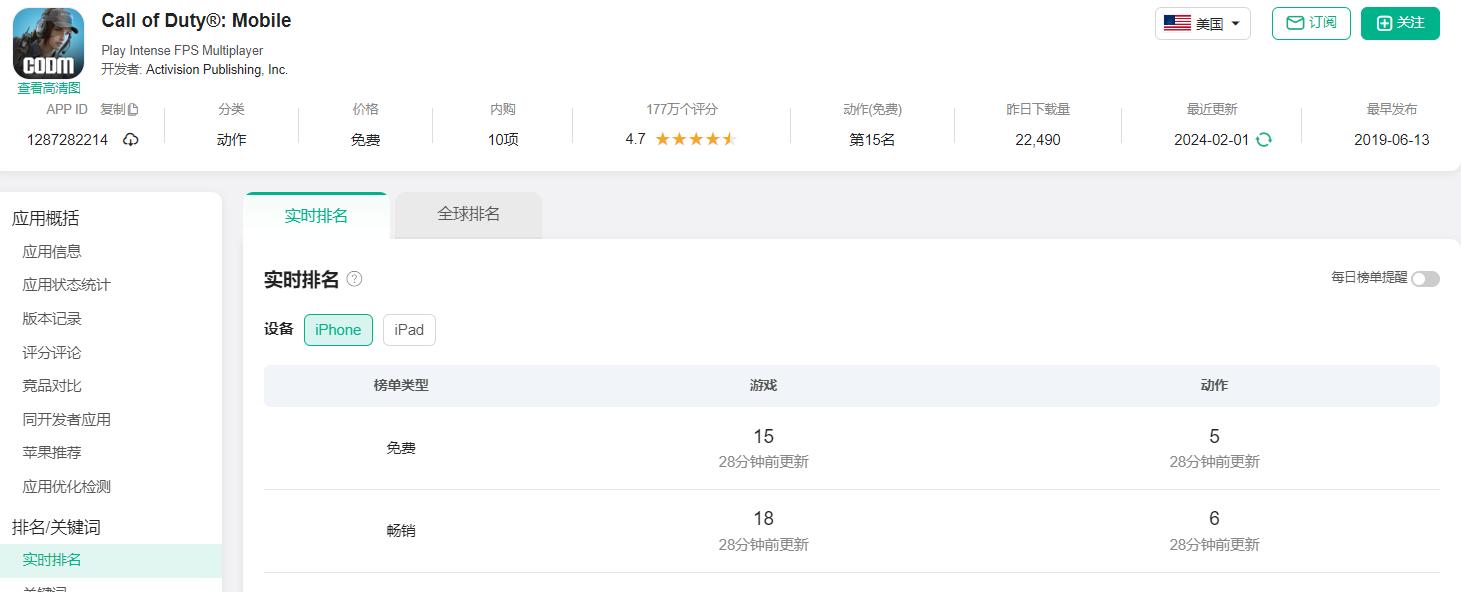Click the 关注 follow plus button

tap(1400, 23)
